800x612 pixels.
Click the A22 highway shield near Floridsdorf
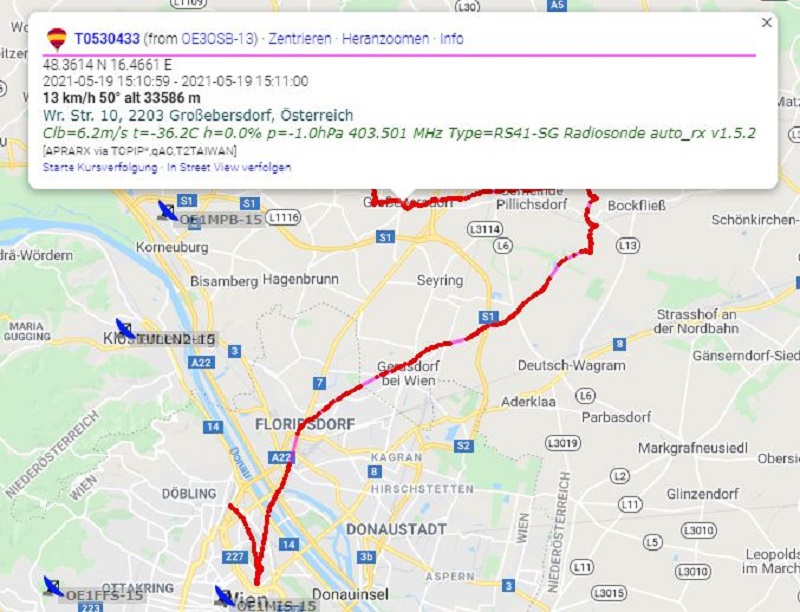point(281,457)
